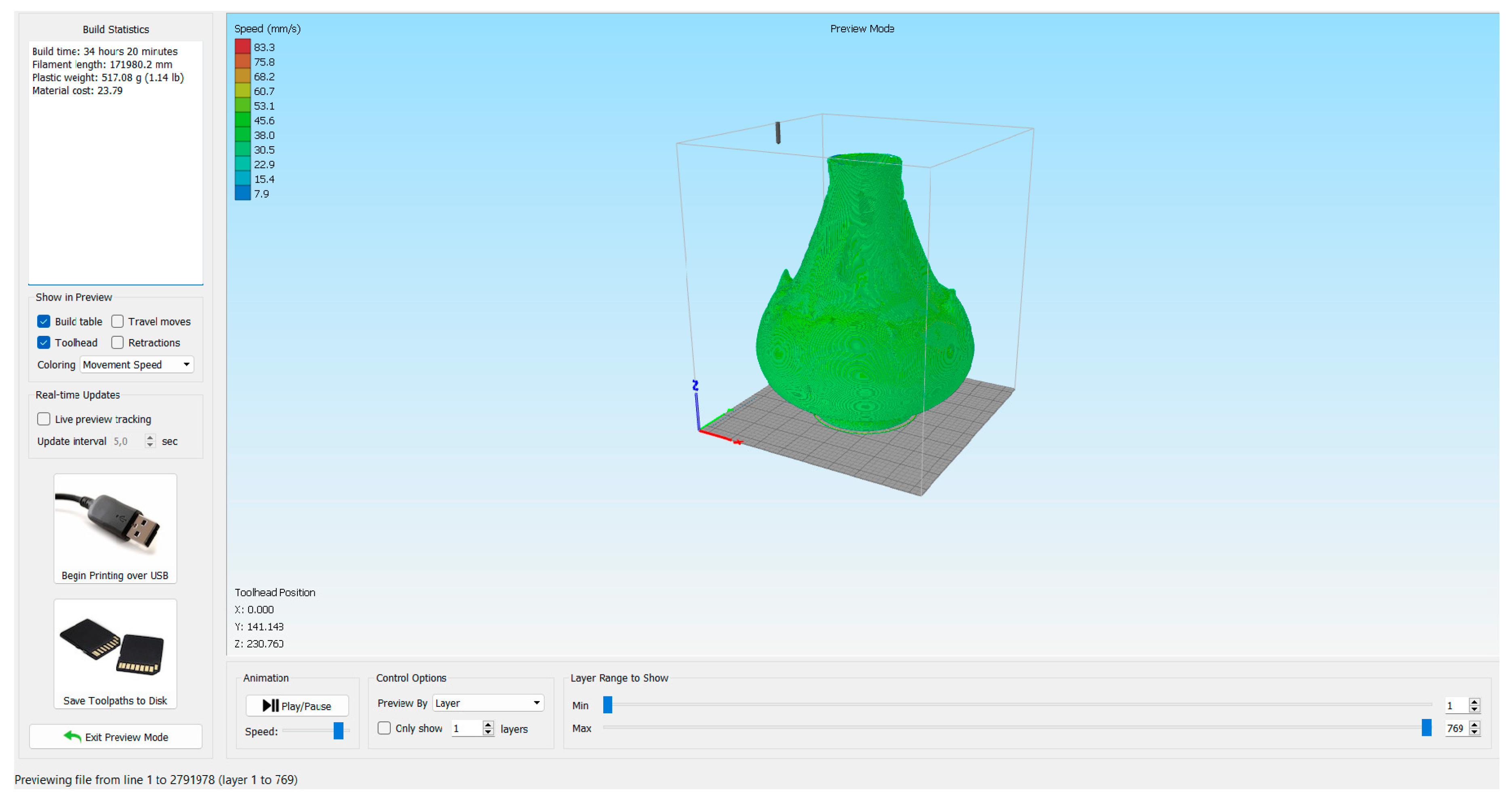
Task: Decrement the Min layer stepper down arrow
Action: (x=1474, y=709)
